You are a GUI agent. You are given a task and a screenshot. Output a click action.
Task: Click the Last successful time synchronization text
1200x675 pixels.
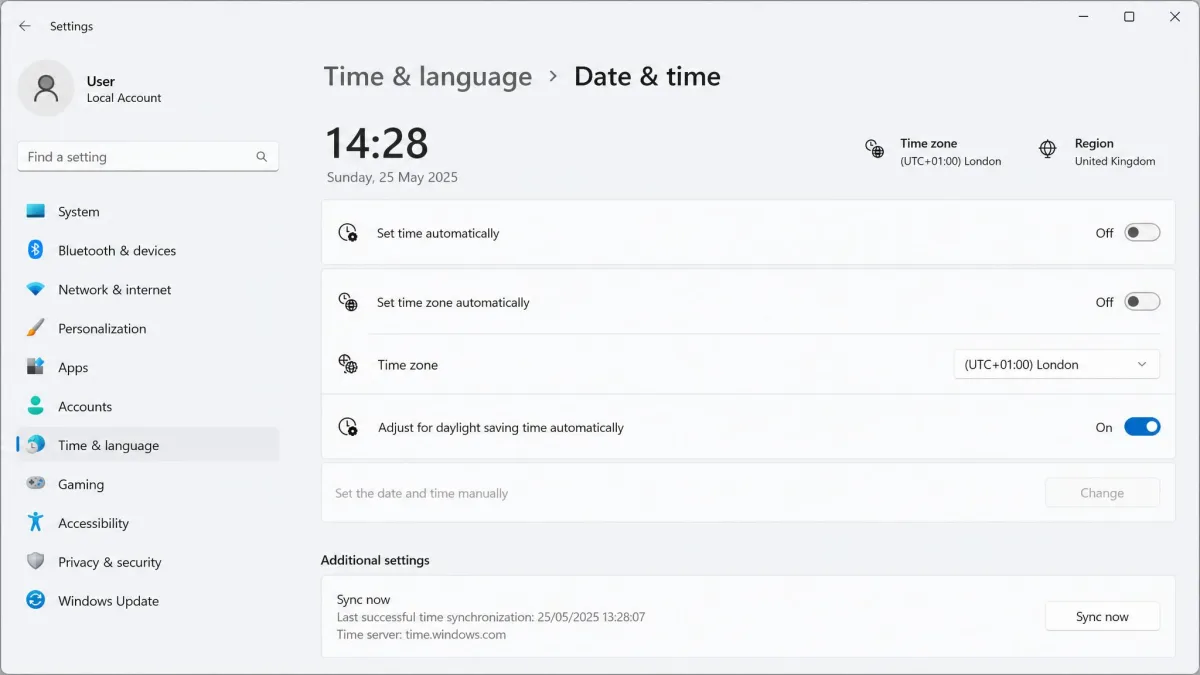[491, 617]
